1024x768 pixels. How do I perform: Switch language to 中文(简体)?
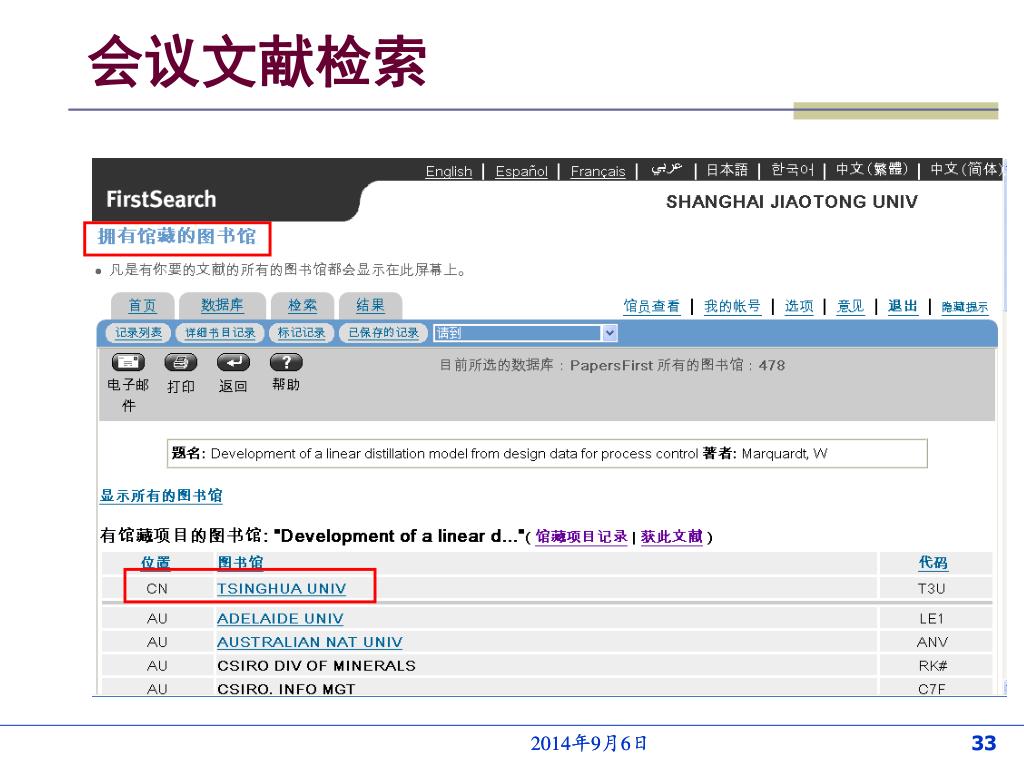tap(965, 169)
